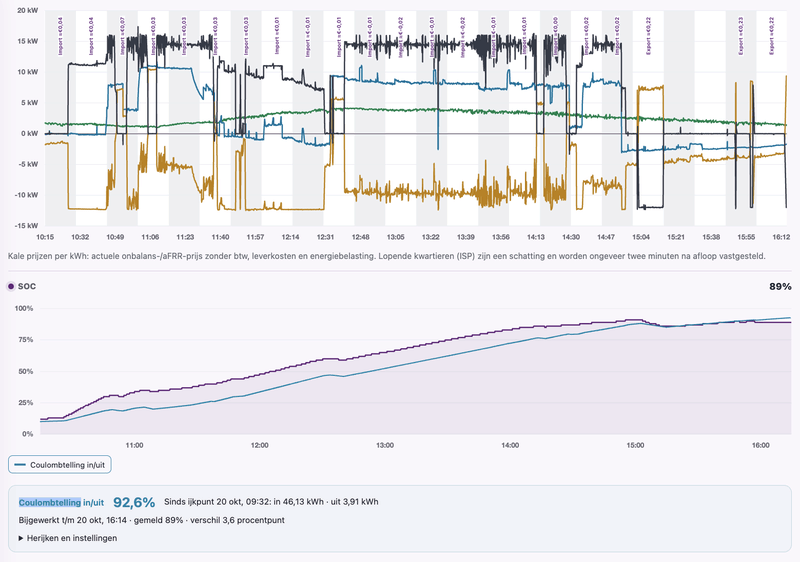
Task: Click the 20 kW axis label
Action: [28, 10]
